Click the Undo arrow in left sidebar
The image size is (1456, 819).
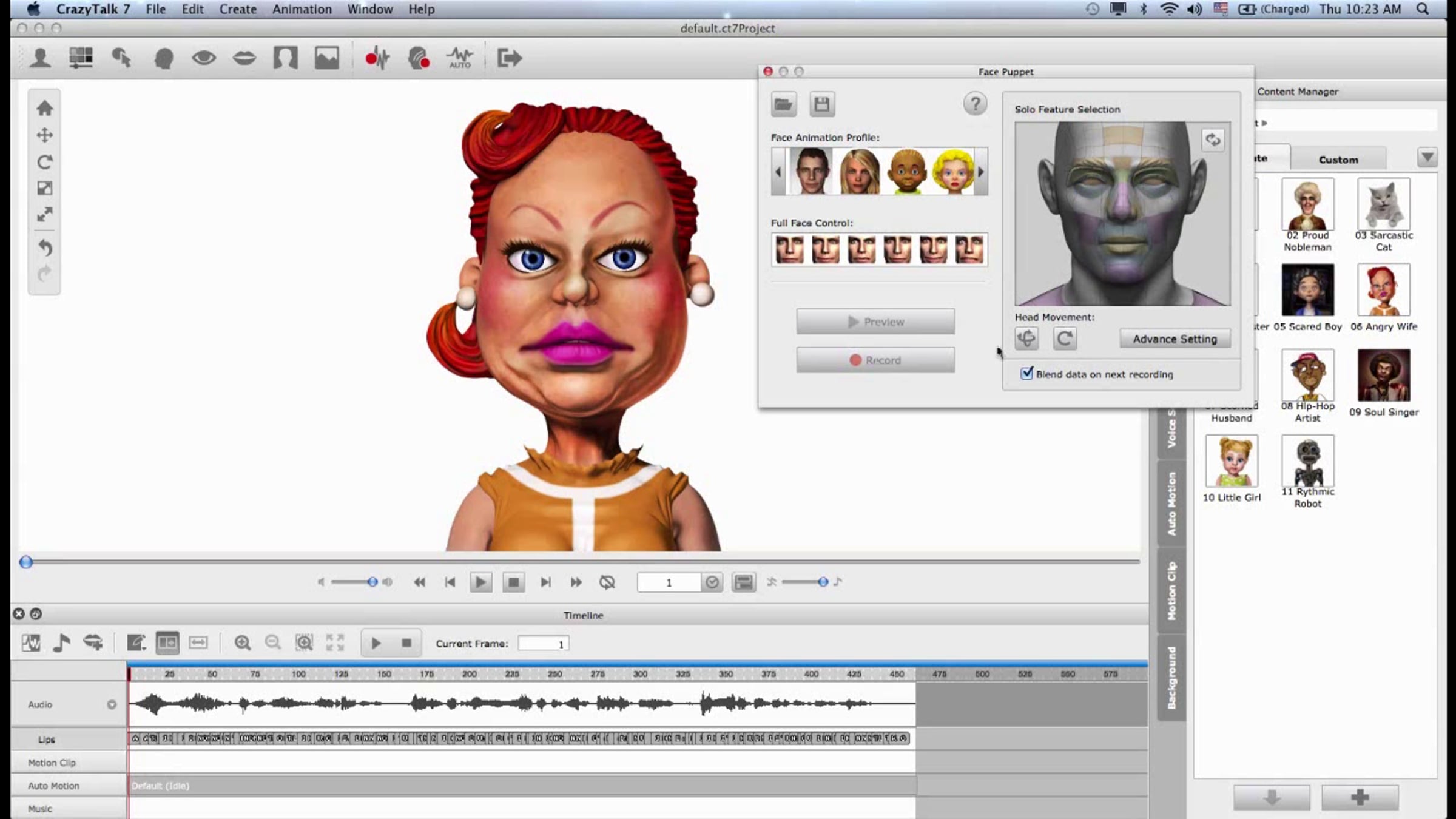pos(44,248)
